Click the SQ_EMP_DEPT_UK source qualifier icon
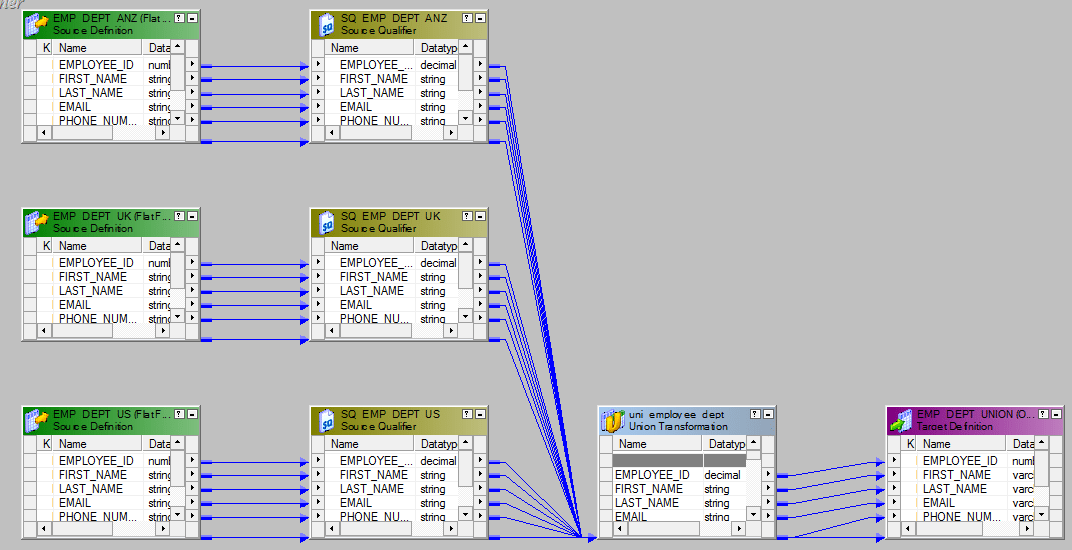1072x550 pixels. pyautogui.click(x=327, y=222)
